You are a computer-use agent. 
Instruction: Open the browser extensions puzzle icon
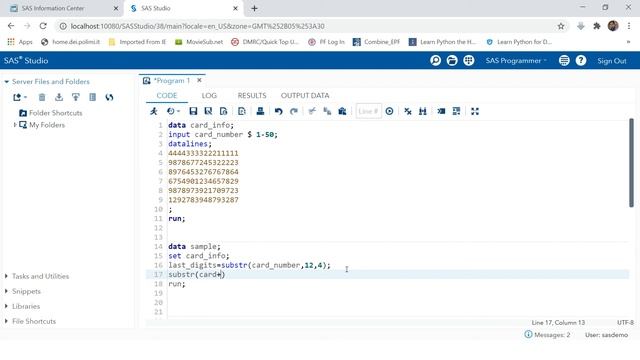tap(597, 26)
